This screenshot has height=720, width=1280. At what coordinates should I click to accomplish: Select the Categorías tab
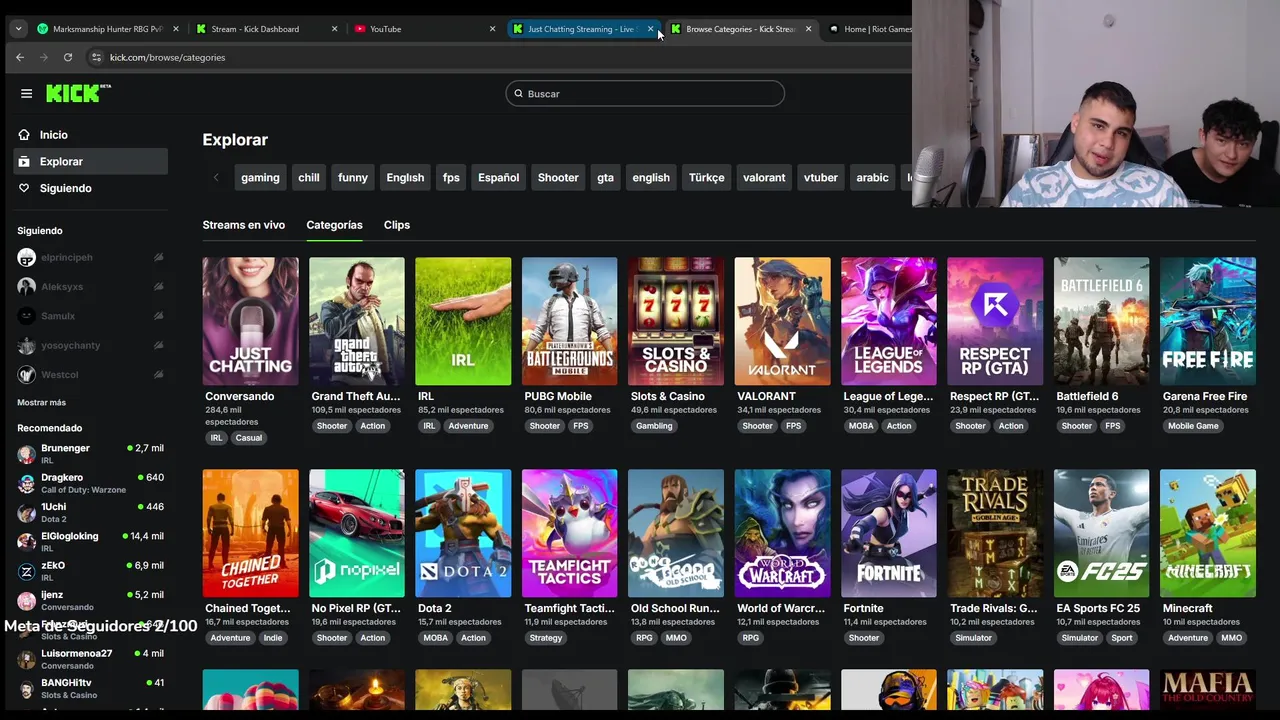coord(334,225)
